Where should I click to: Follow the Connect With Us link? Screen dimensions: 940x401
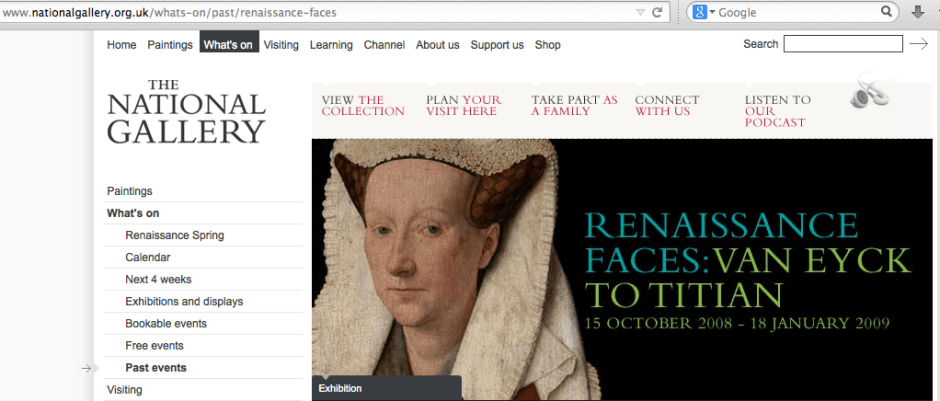pos(667,105)
